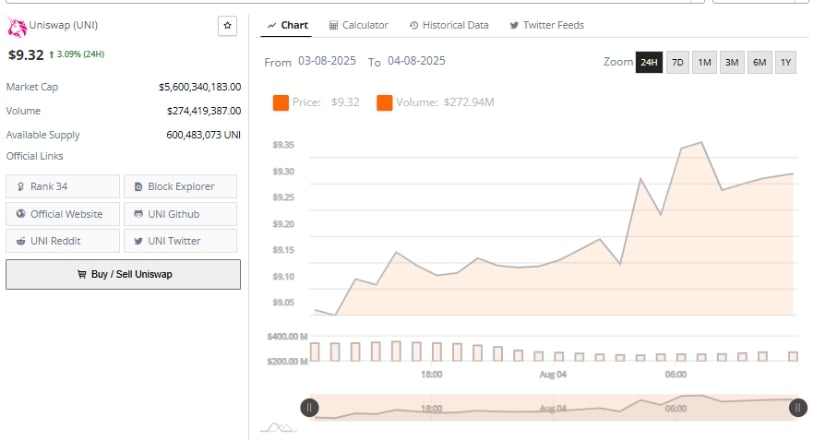This screenshot has height=440, width=825.
Task: Set zoom to 3M
Action: point(732,62)
